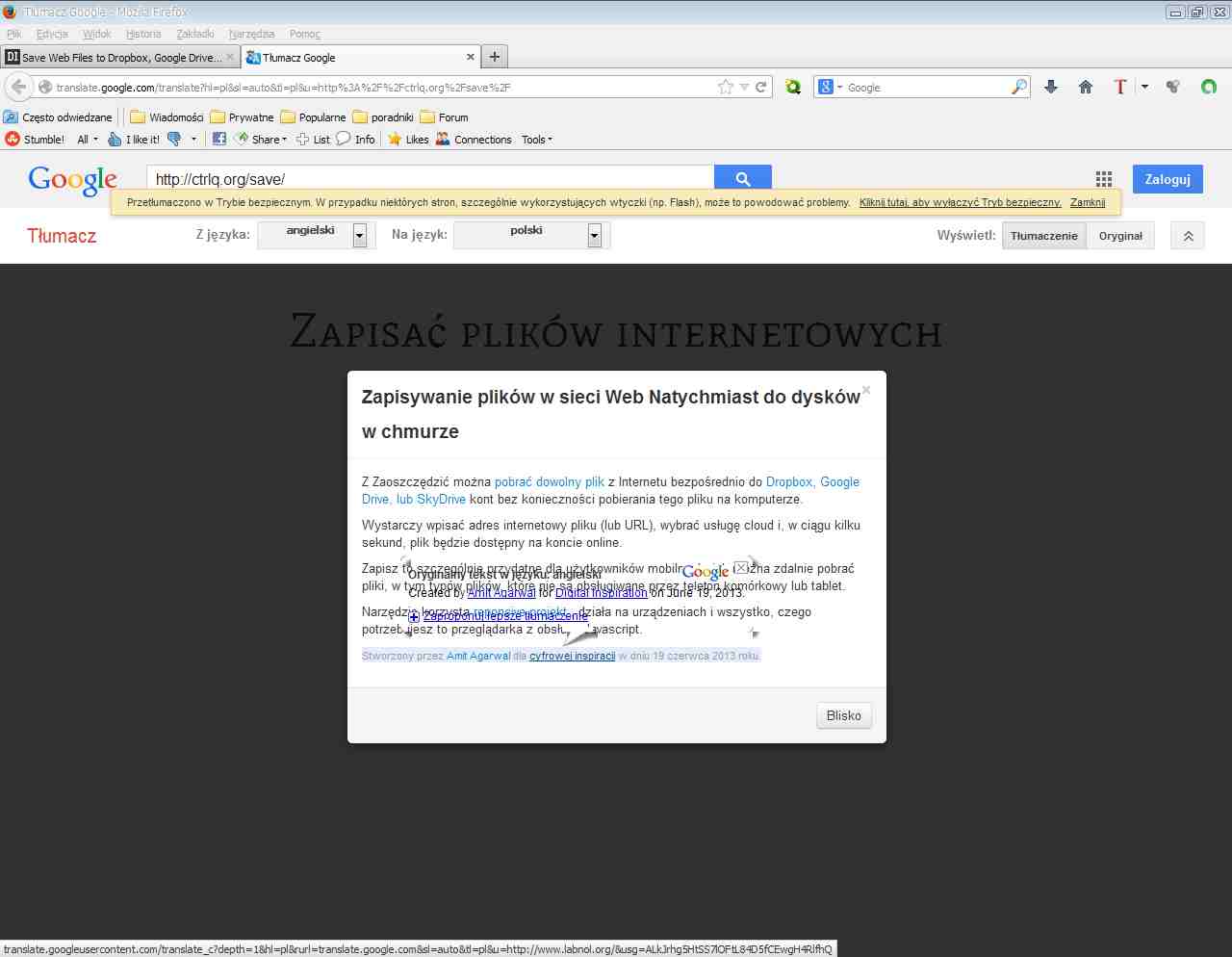The width and height of the screenshot is (1232, 957).
Task: Open the target language dropdown (polski)
Action: tap(594, 236)
